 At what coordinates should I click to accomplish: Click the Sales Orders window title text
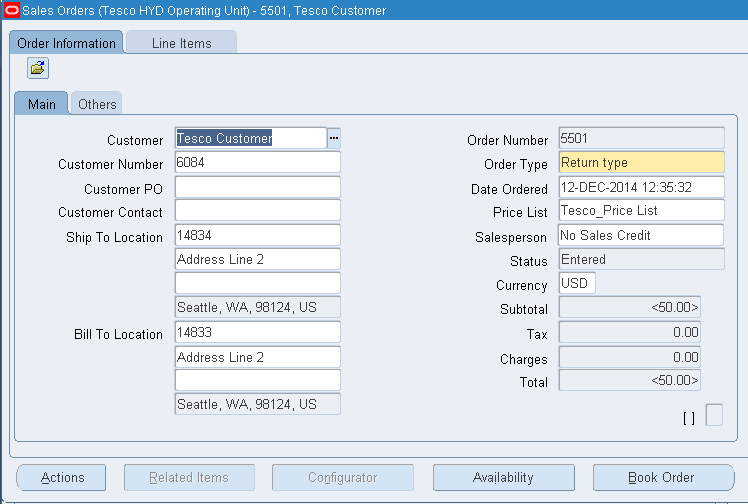(204, 10)
